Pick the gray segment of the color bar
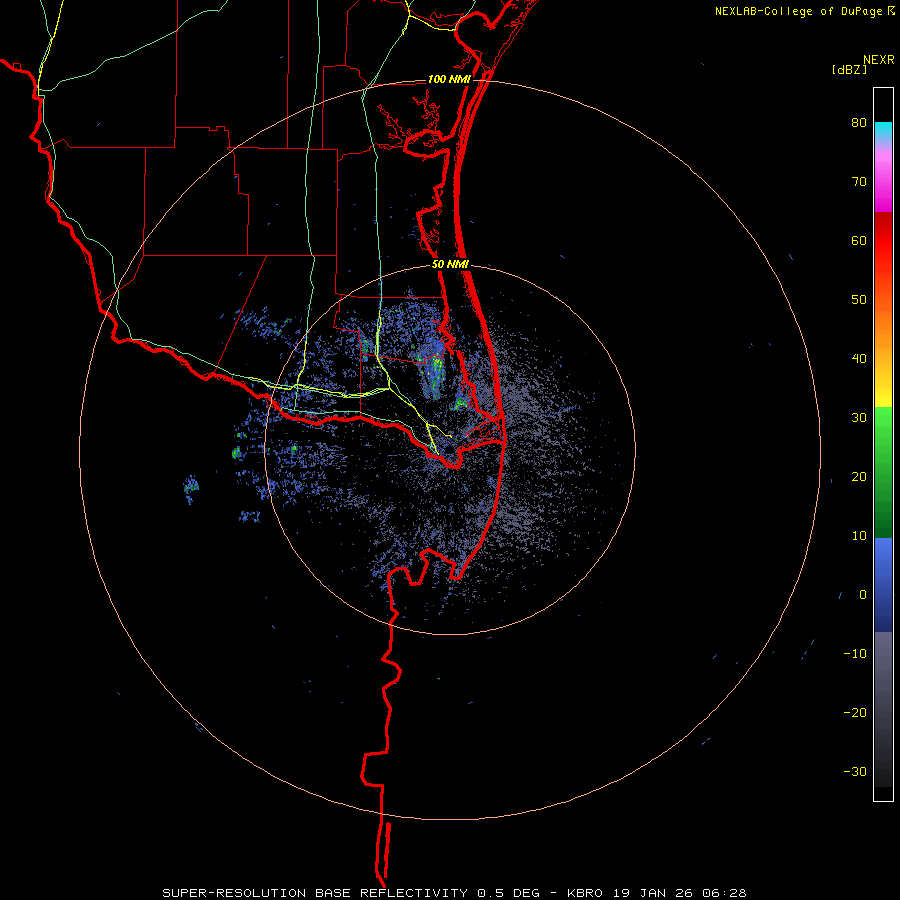The height and width of the screenshot is (900, 900). (x=883, y=677)
